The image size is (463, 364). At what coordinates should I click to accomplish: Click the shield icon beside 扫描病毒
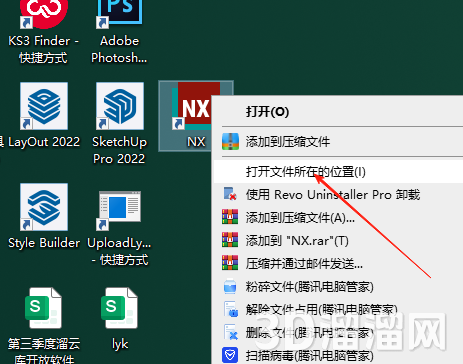coord(230,355)
